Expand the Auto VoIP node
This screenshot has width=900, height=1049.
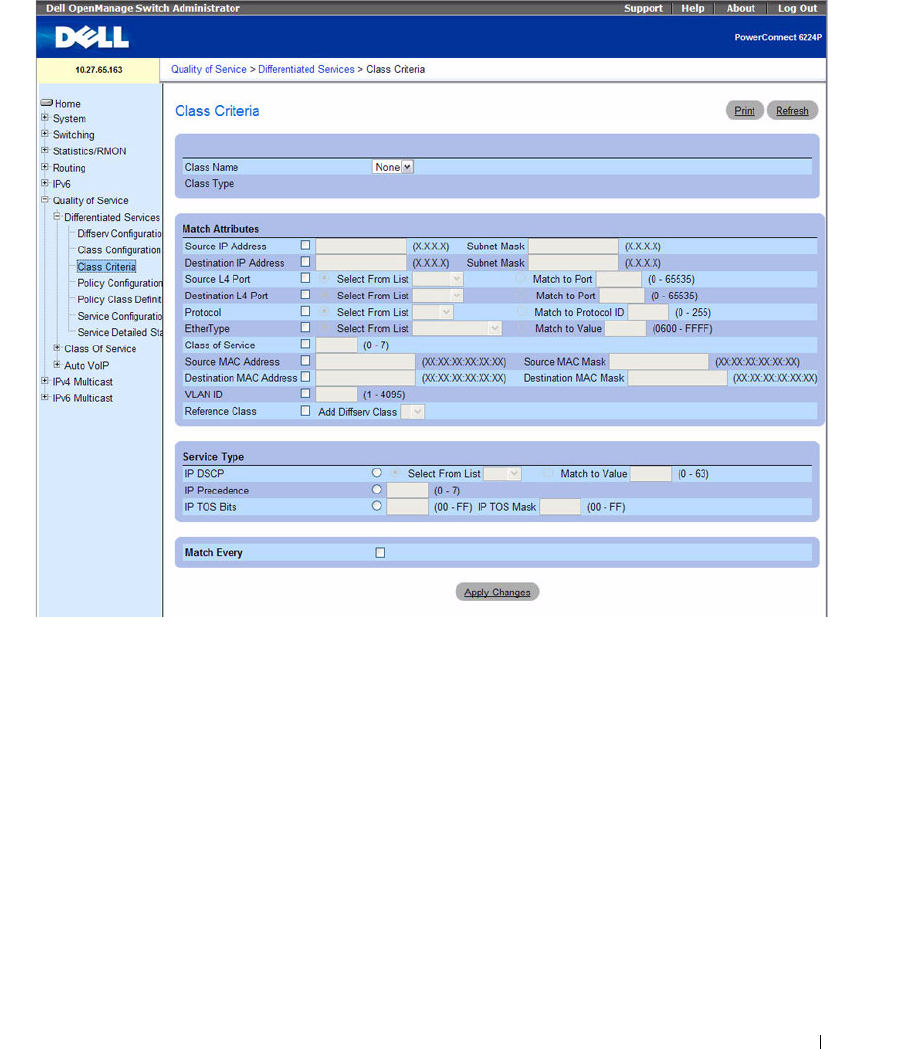coord(57,365)
